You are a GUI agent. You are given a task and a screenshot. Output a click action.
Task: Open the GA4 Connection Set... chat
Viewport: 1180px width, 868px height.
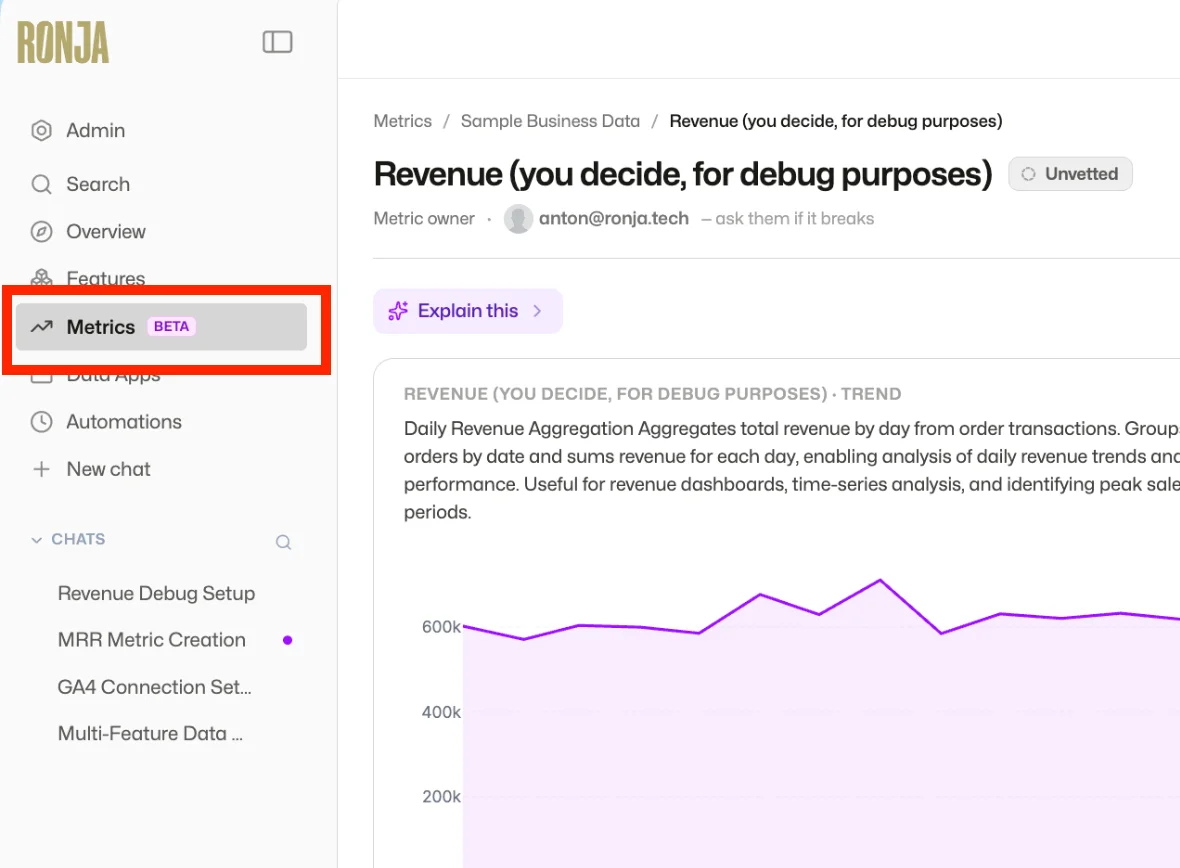pyautogui.click(x=155, y=687)
